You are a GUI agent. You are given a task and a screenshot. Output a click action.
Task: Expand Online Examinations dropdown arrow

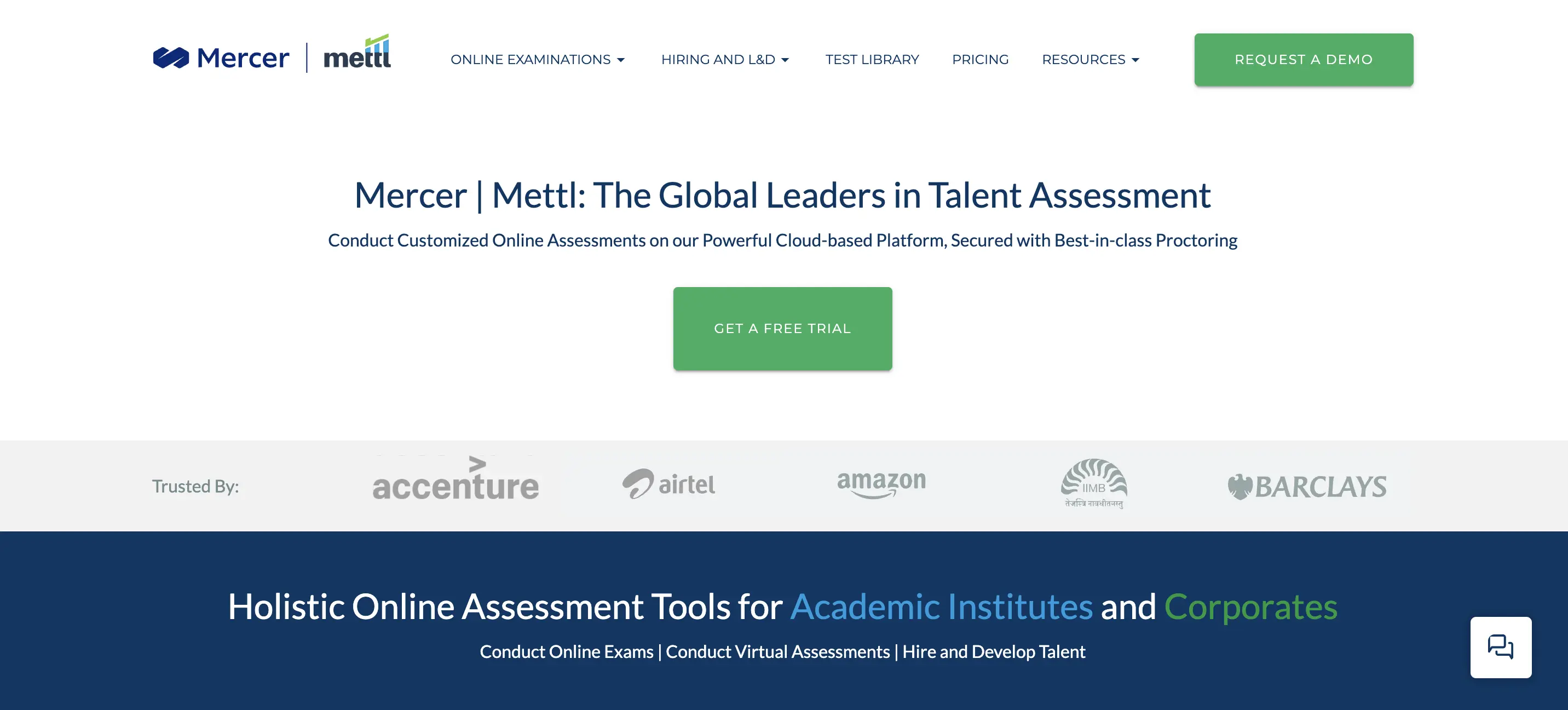pyautogui.click(x=621, y=60)
